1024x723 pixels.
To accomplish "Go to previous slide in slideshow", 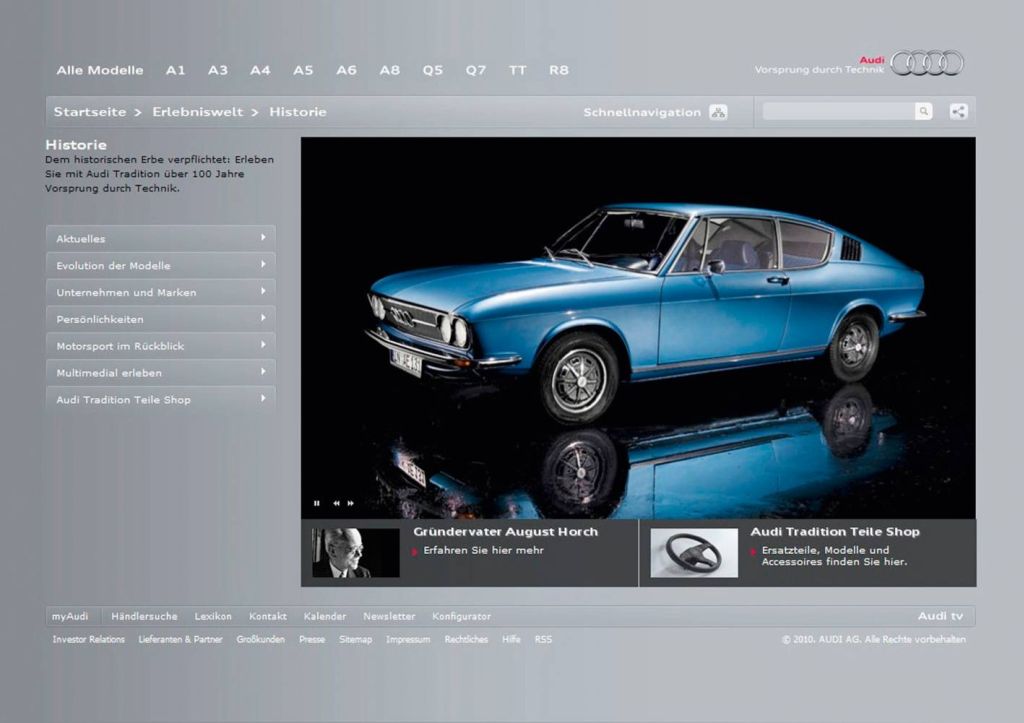I will (x=336, y=503).
